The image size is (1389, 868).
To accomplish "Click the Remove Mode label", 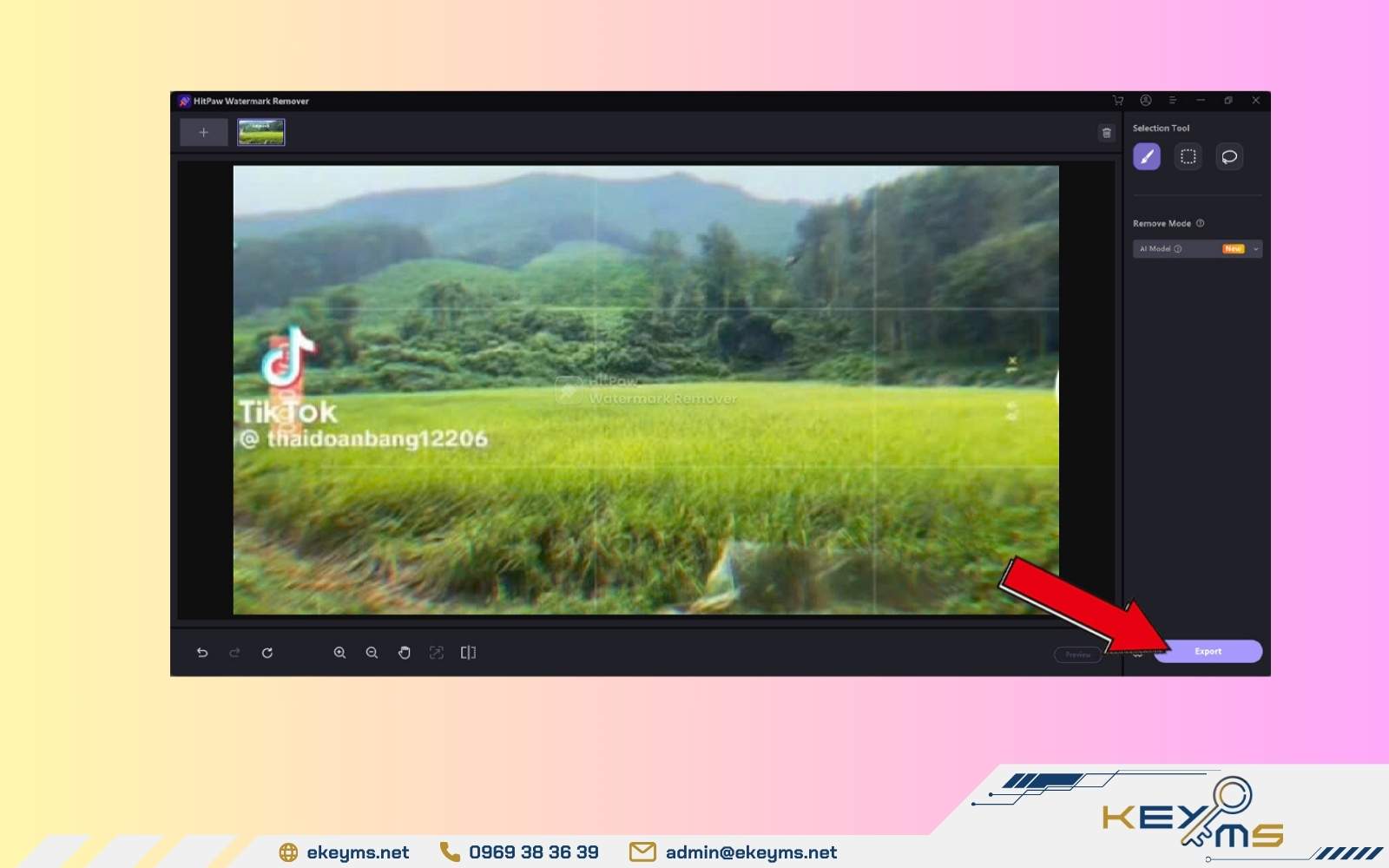I will tap(1162, 223).
